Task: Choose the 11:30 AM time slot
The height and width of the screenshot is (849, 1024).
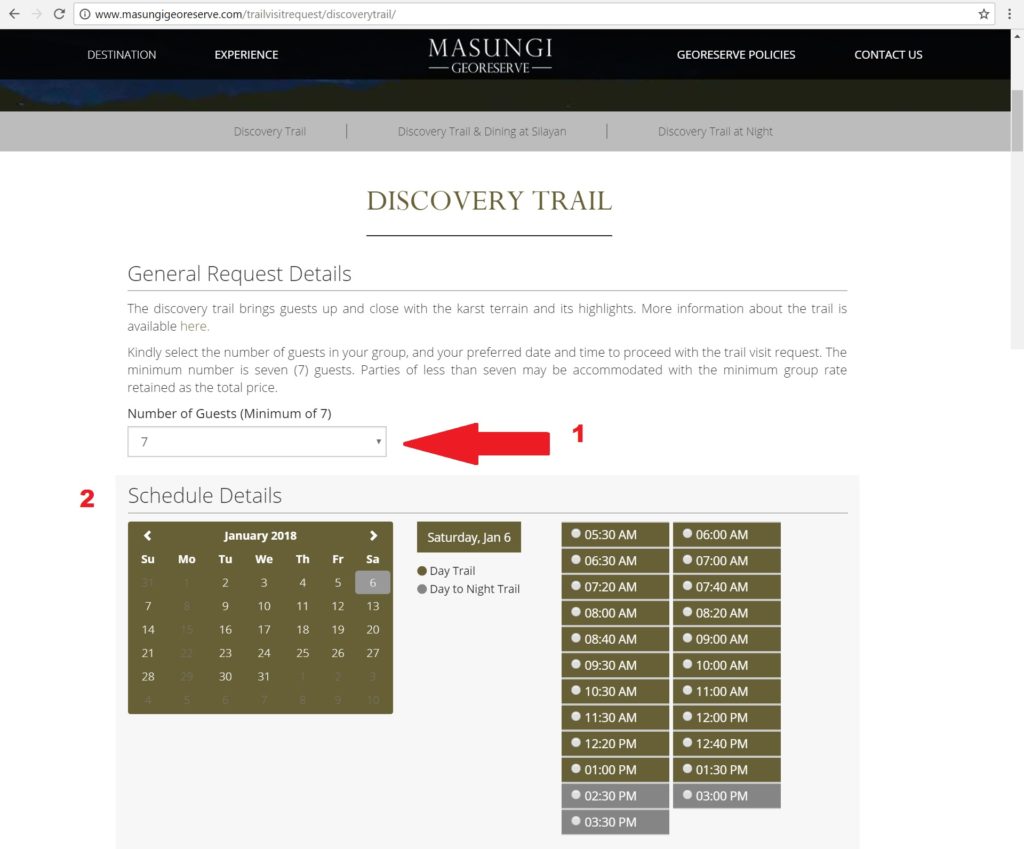Action: click(615, 717)
